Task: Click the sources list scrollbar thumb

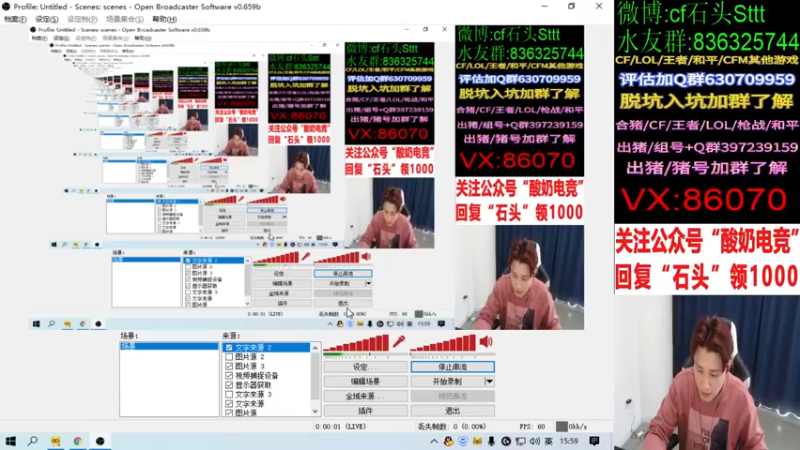Action: [x=315, y=377]
